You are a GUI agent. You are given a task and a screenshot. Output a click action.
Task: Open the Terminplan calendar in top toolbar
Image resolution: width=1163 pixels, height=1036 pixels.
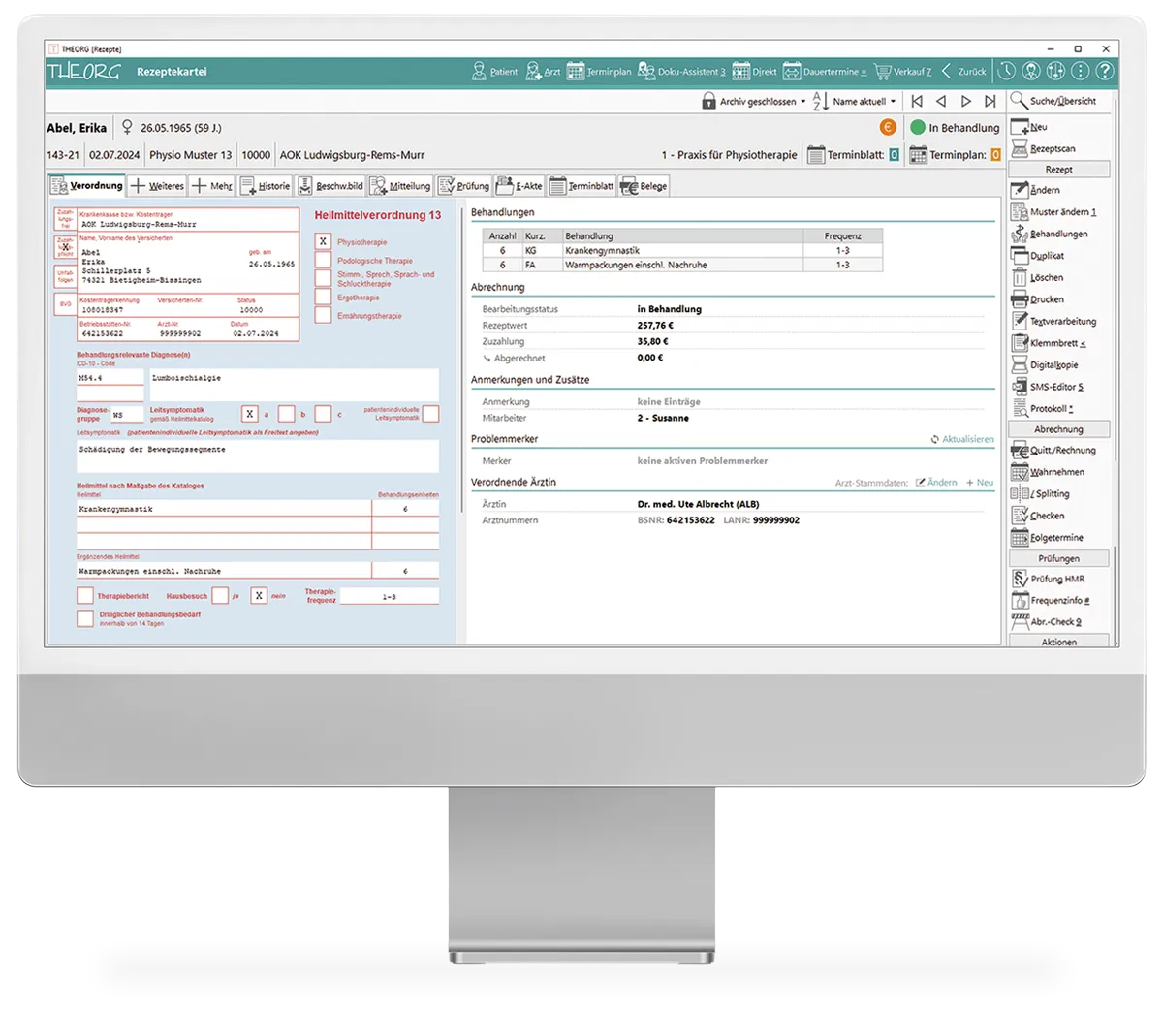point(599,72)
